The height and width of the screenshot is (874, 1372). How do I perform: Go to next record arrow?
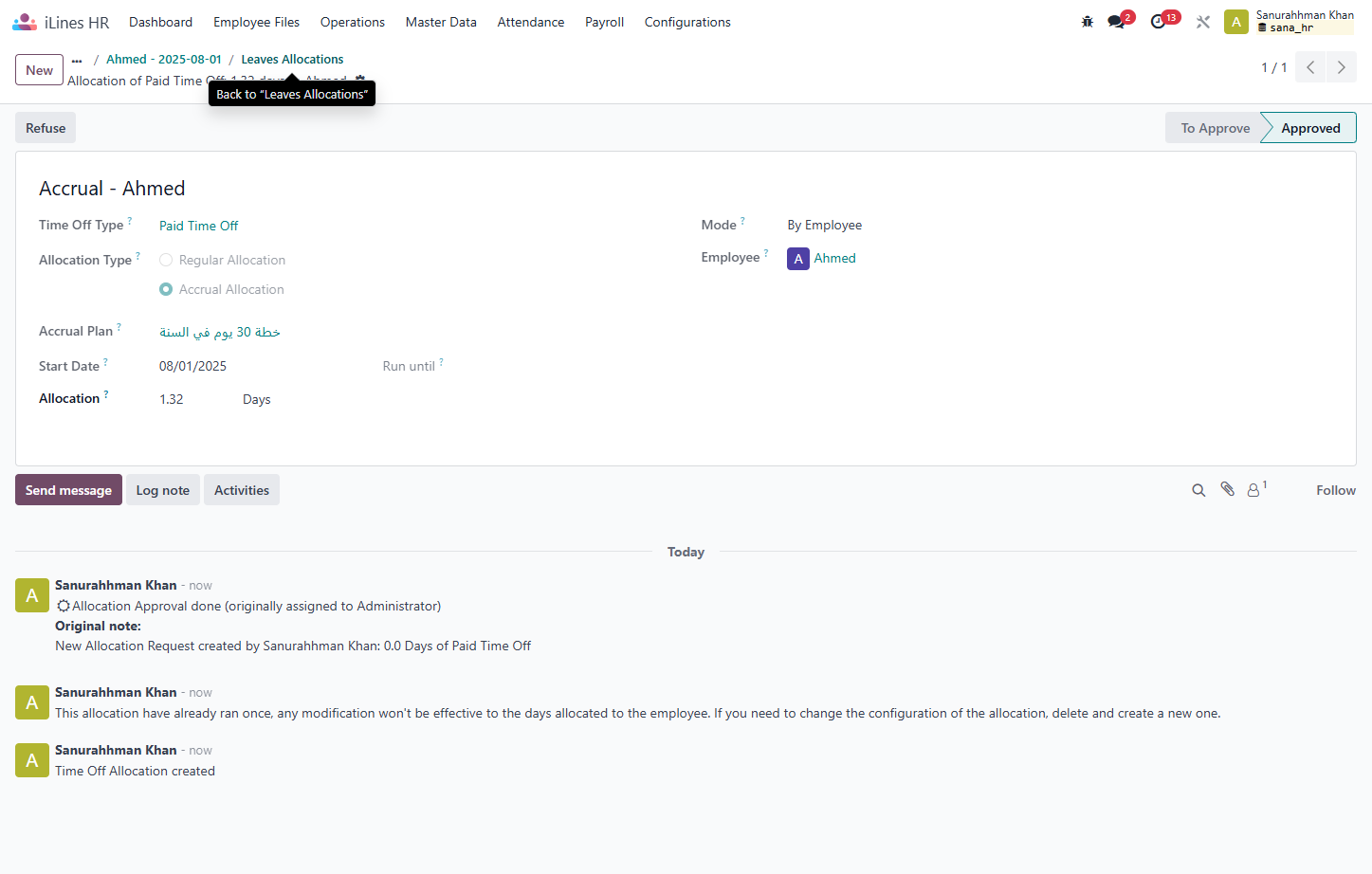(1341, 67)
